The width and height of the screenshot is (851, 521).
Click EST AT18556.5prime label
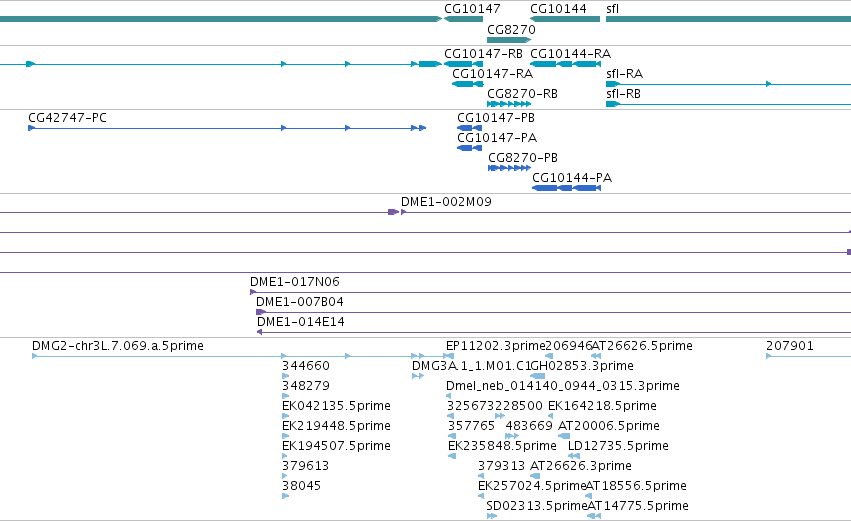coord(636,486)
